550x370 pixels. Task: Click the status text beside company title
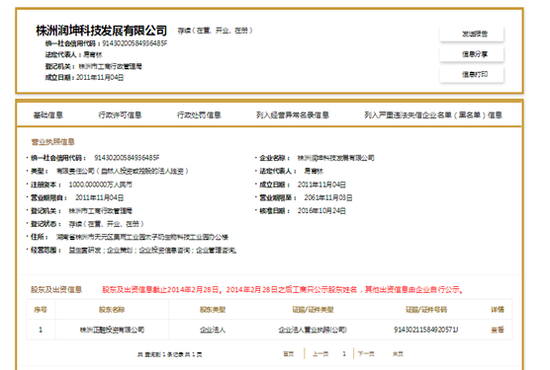point(215,31)
